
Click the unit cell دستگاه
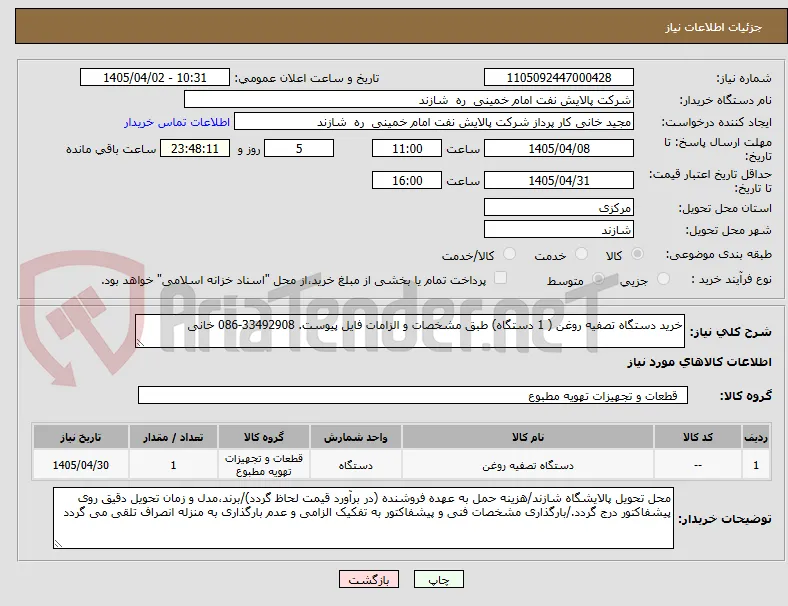355,465
